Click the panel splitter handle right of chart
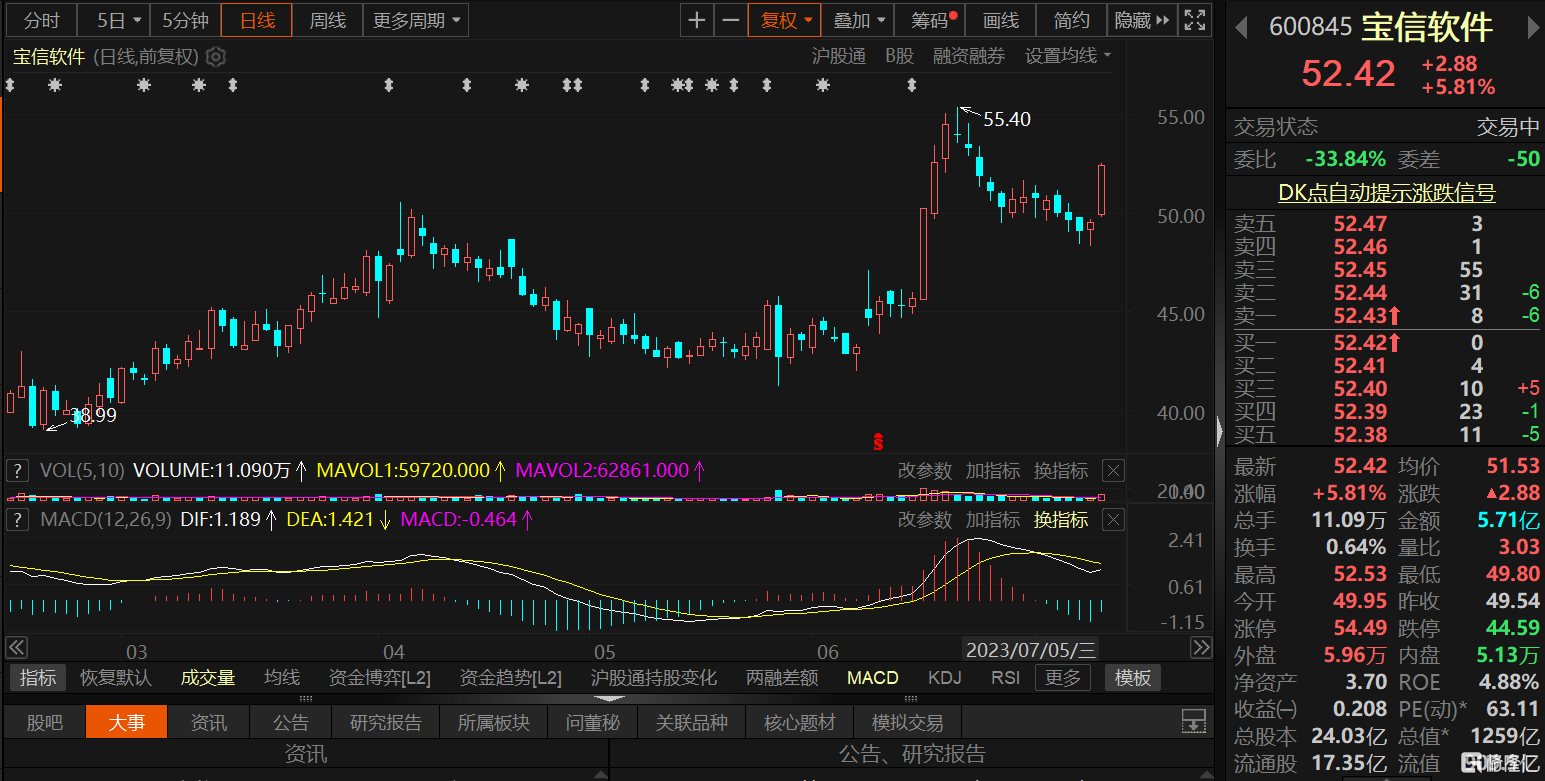Screen dimensions: 1545x781 [1218, 432]
